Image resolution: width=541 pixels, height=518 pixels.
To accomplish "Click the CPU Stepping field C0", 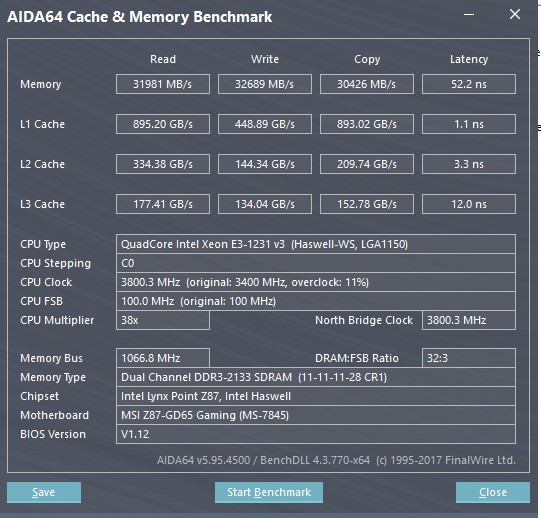I will [x=316, y=263].
